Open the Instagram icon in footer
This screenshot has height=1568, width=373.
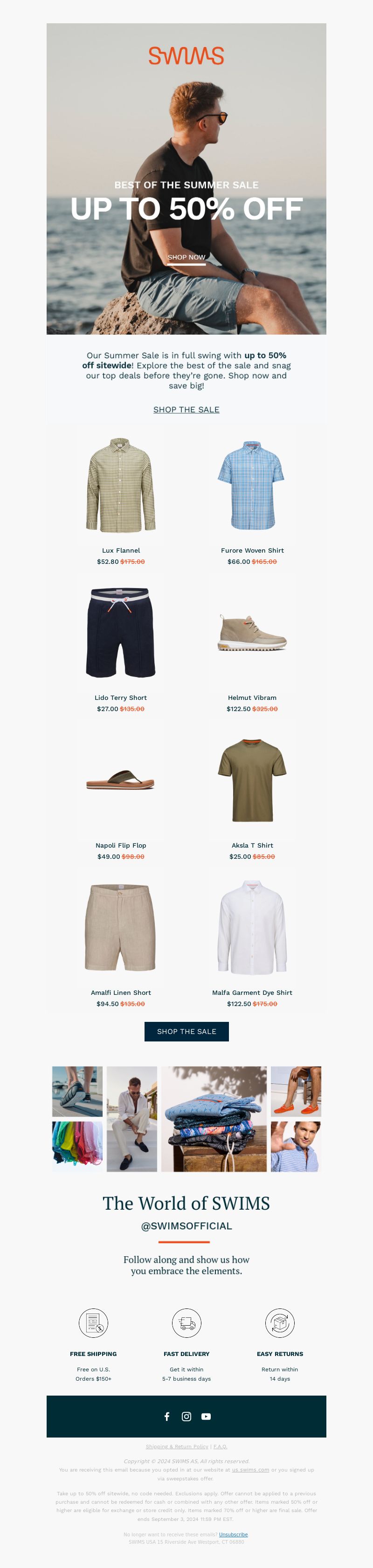click(186, 1417)
